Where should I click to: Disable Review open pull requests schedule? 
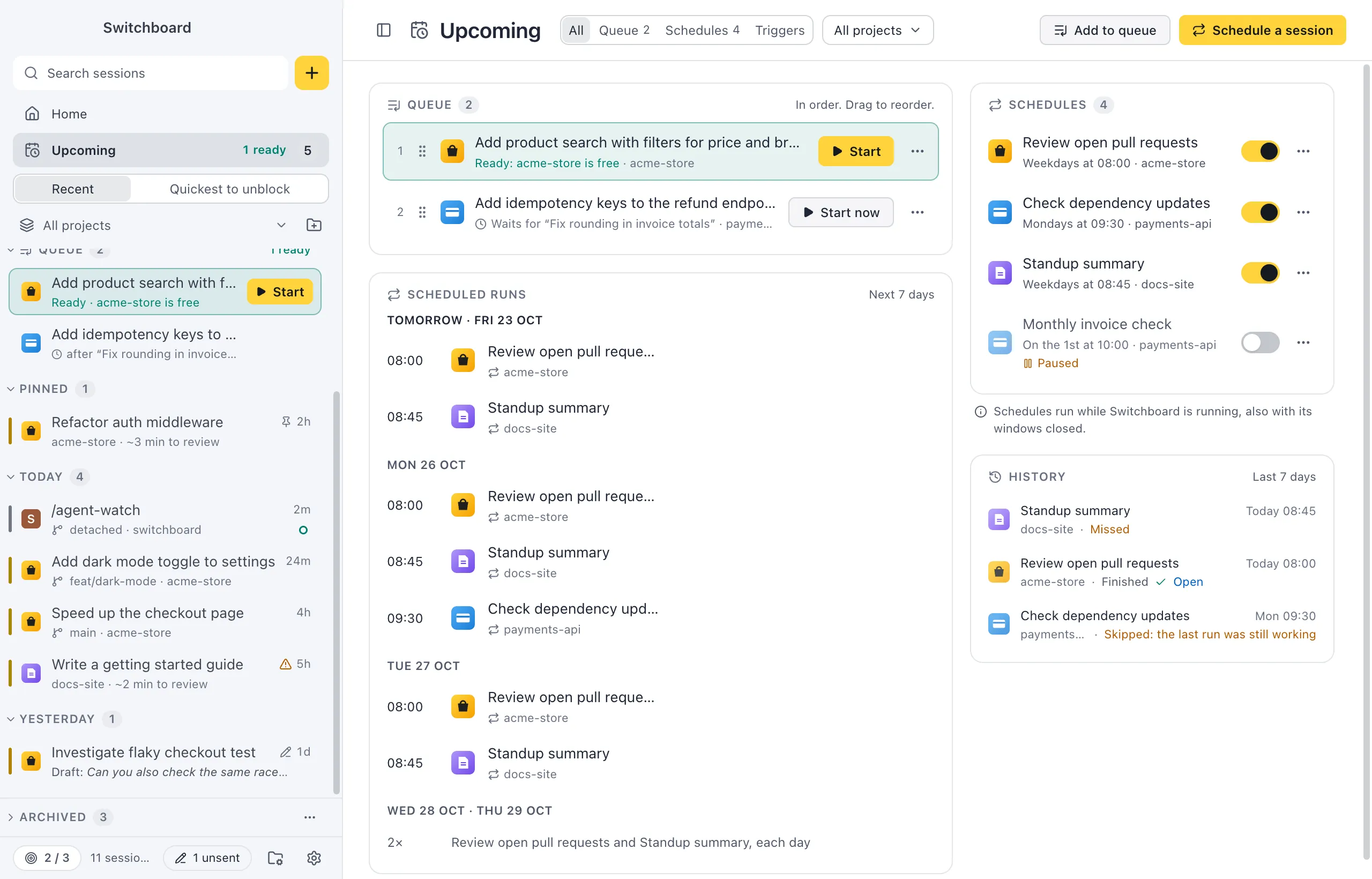tap(1260, 151)
